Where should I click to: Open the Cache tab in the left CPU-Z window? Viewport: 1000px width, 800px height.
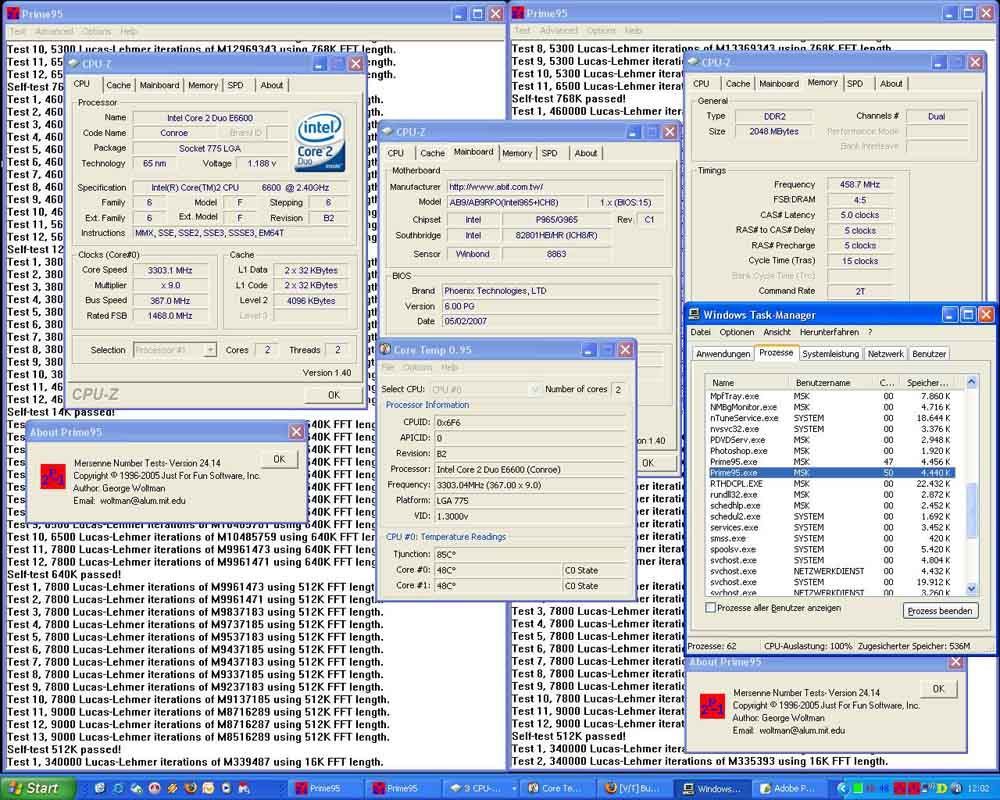(118, 85)
